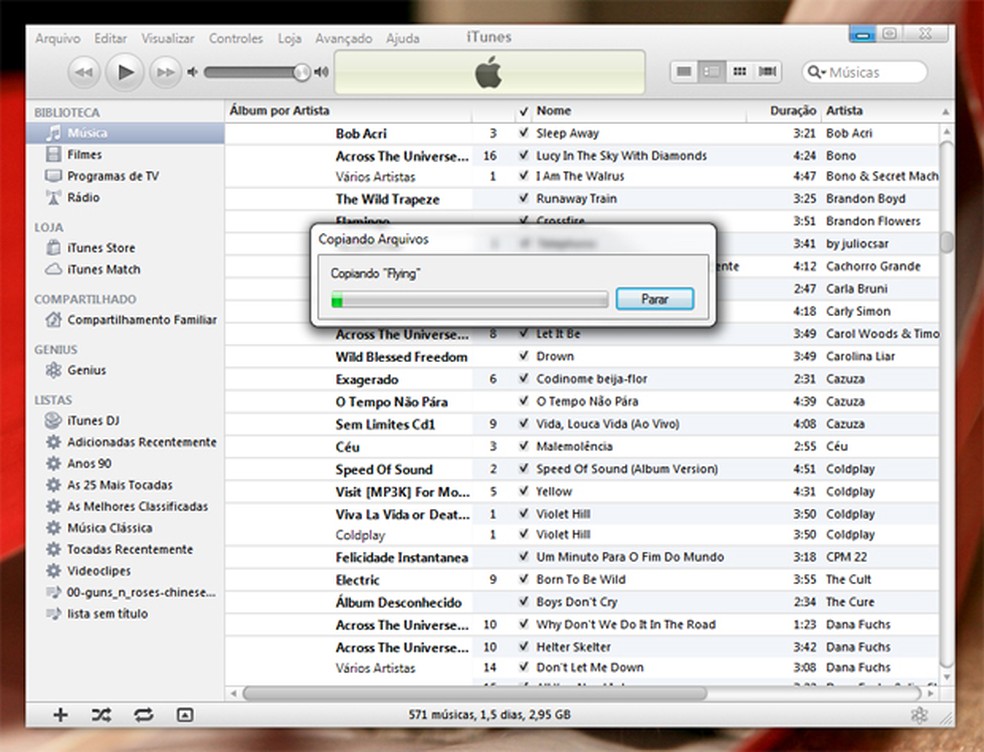Show or hide the artwork viewer
Image resolution: width=984 pixels, height=752 pixels.
[184, 714]
